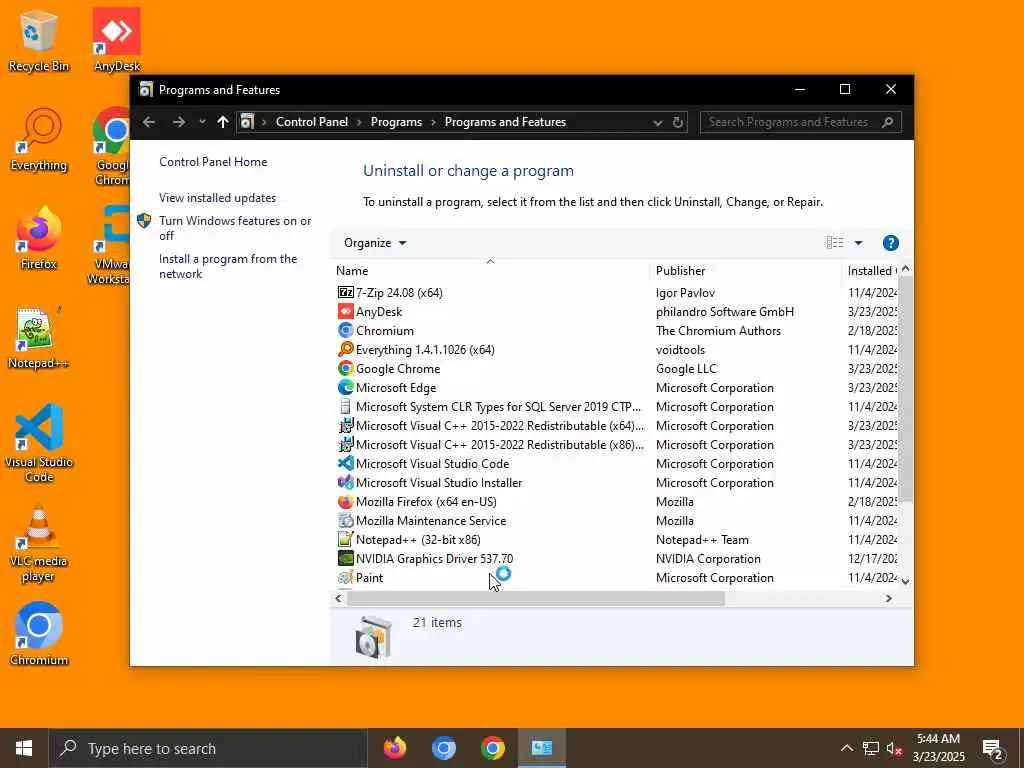Click the AnyDesk icon in the programs list

coord(345,312)
